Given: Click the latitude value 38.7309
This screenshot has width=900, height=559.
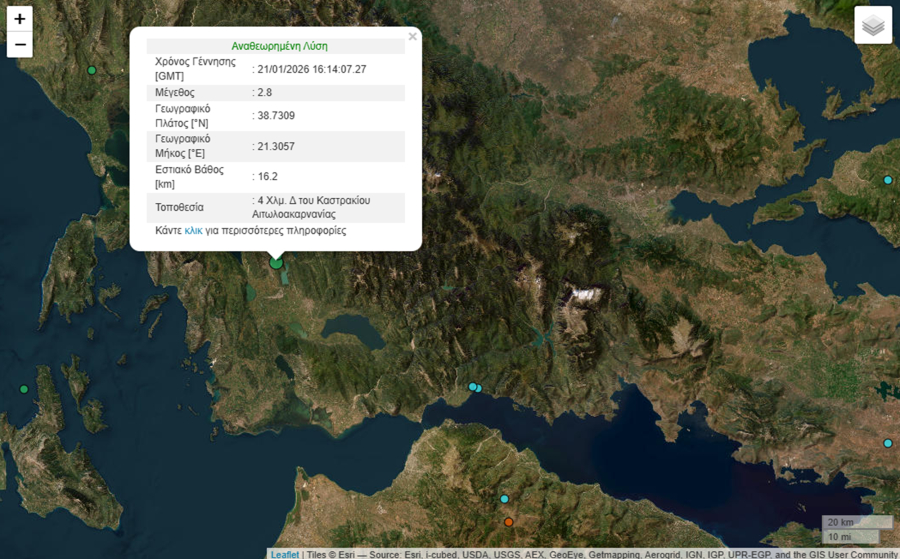Looking at the screenshot, I should tap(275, 115).
